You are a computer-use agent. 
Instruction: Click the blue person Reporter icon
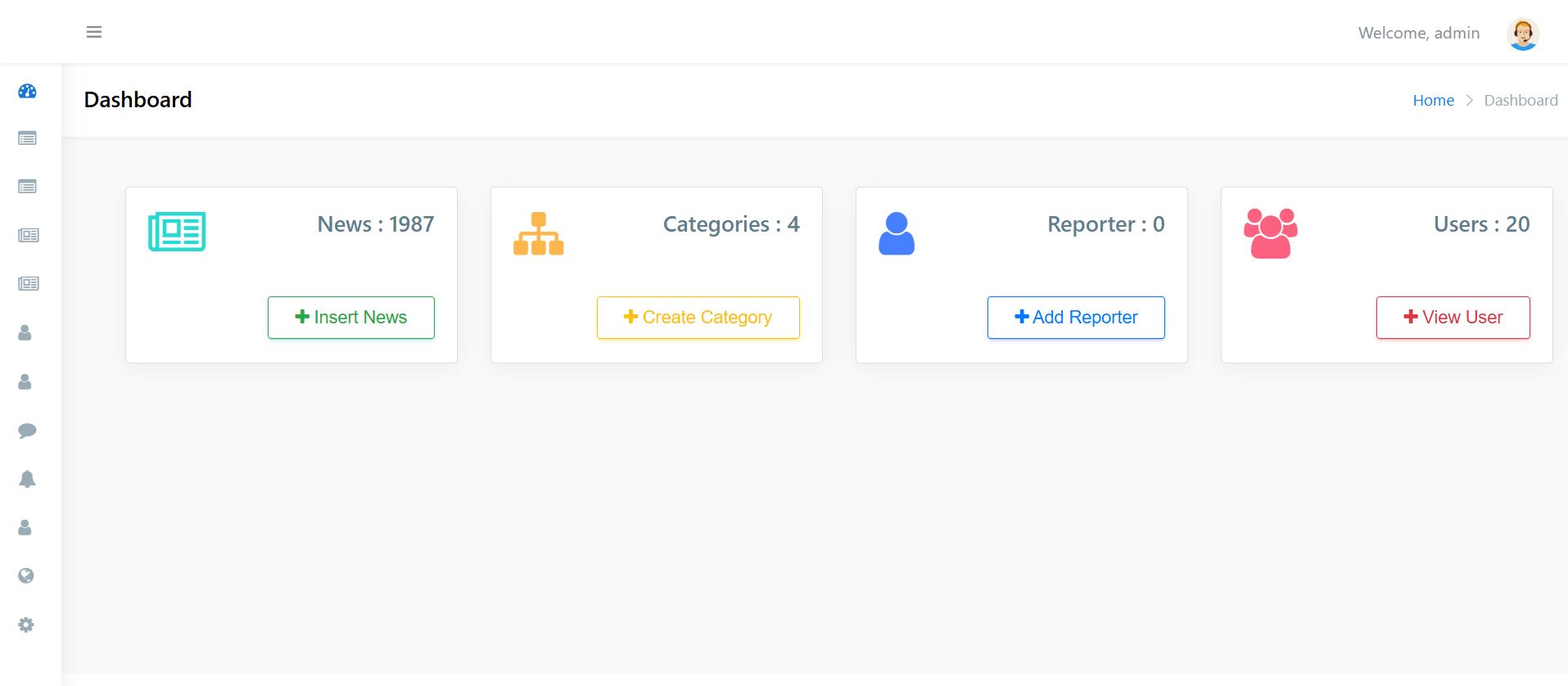coord(896,233)
